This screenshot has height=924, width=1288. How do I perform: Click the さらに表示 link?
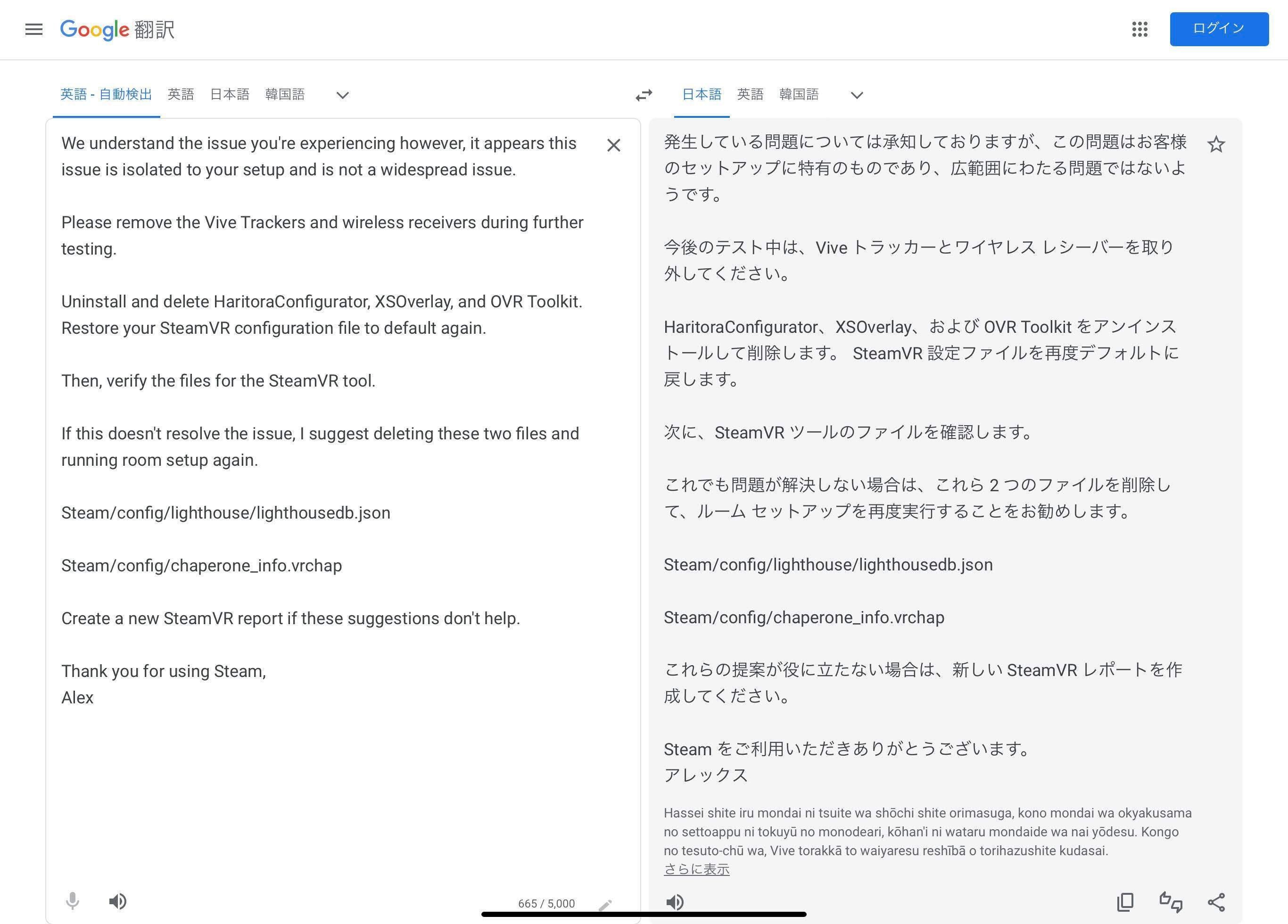point(696,869)
